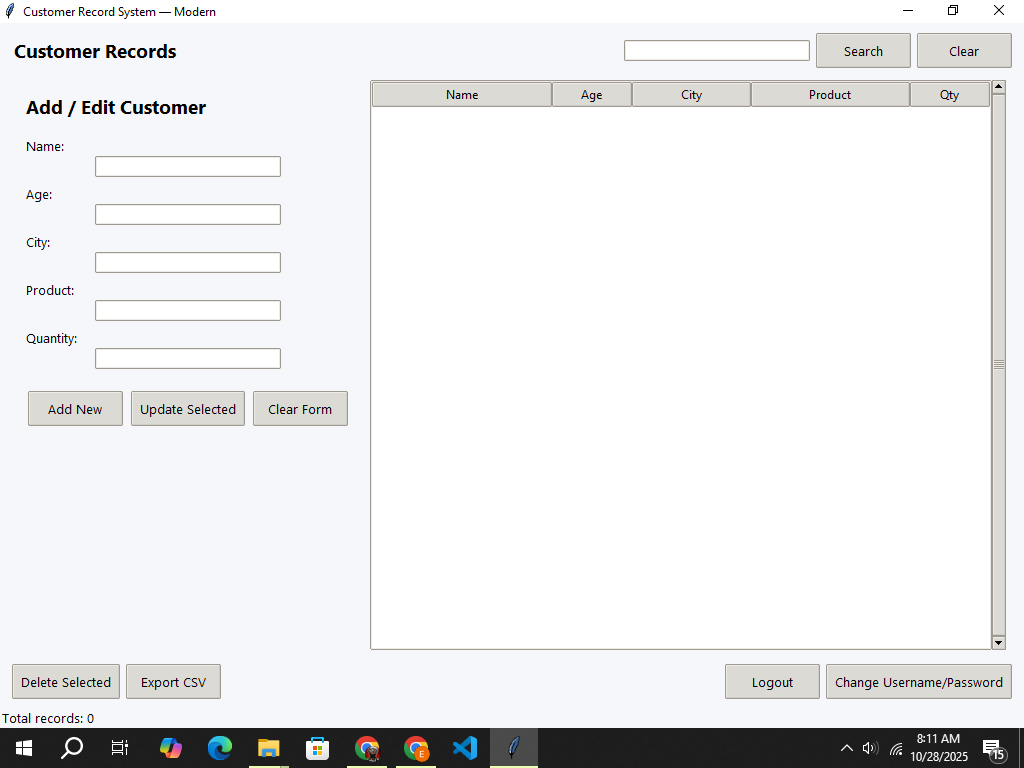1024x768 pixels.
Task: Open the volume control in tray
Action: point(870,748)
